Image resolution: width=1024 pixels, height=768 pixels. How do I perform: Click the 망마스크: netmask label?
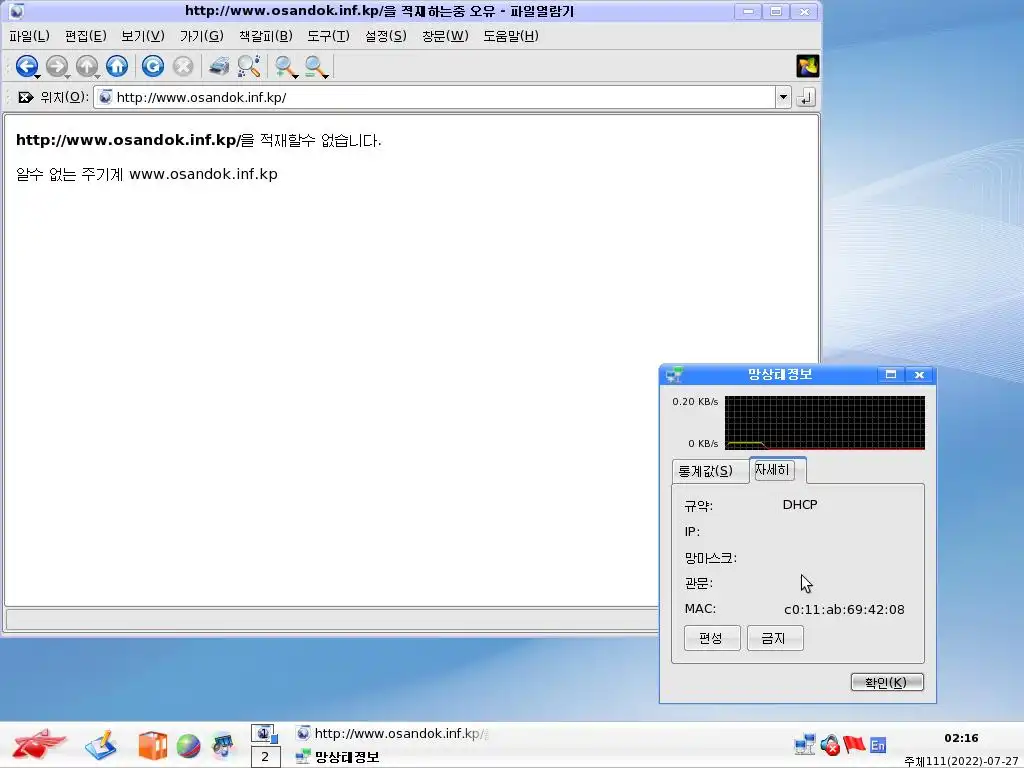(711, 558)
